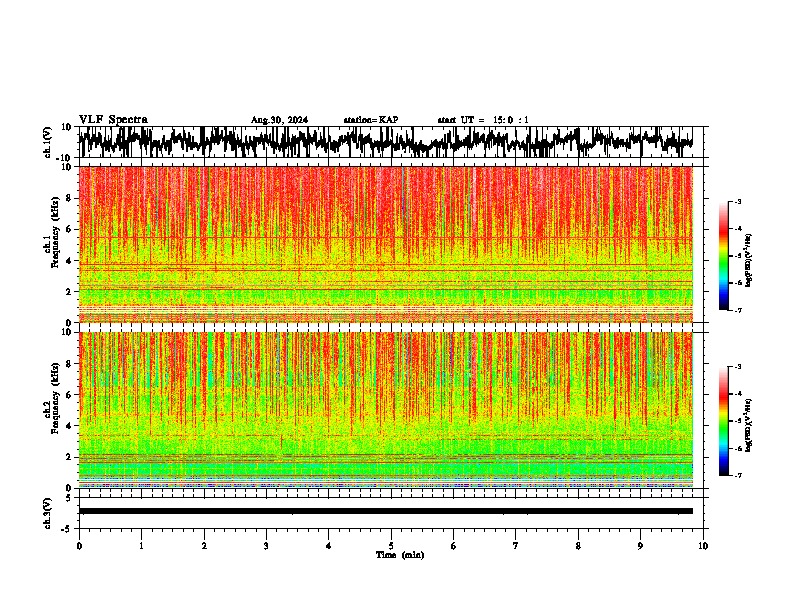Click the ch.1 spectrogram "2" kHz tick label
The width and height of the screenshot is (792, 612).
pyautogui.click(x=69, y=292)
